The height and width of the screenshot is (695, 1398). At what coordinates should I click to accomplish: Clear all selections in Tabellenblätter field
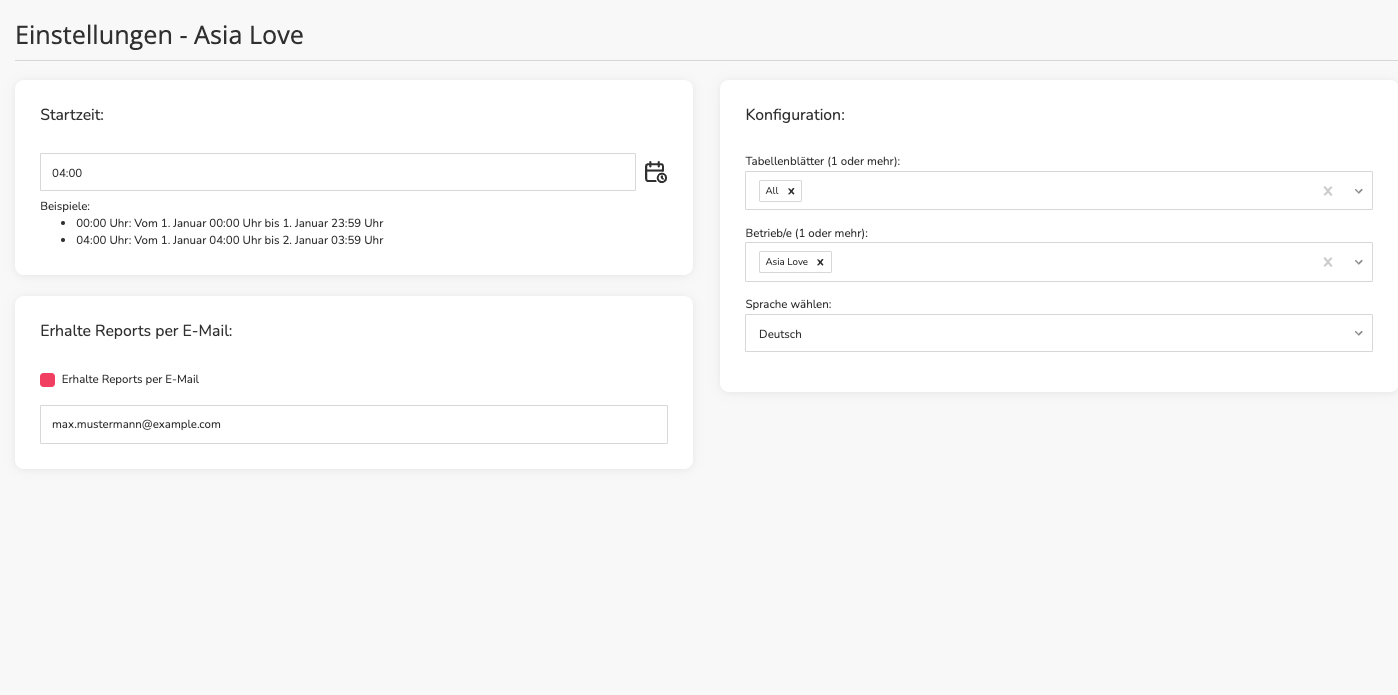pos(1328,191)
